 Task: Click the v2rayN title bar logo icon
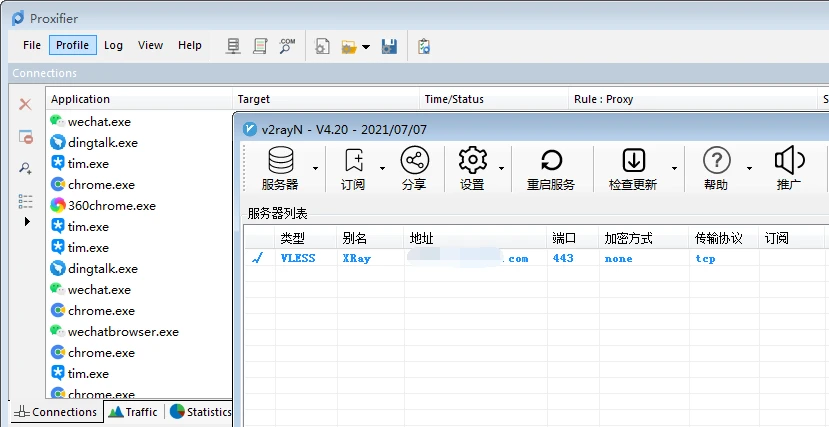[x=250, y=129]
